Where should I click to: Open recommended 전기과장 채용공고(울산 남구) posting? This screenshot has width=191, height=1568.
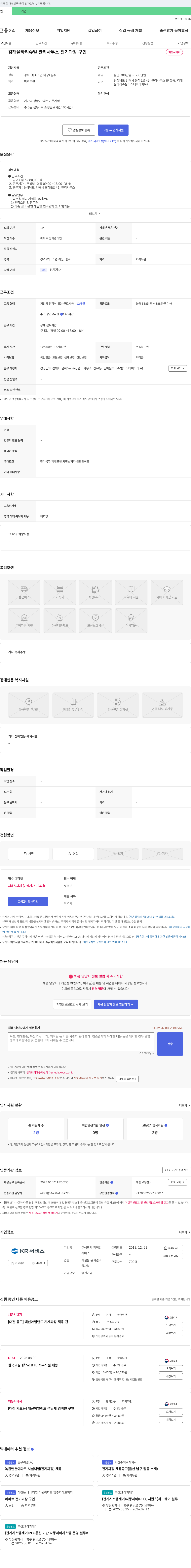click(x=130, y=1469)
